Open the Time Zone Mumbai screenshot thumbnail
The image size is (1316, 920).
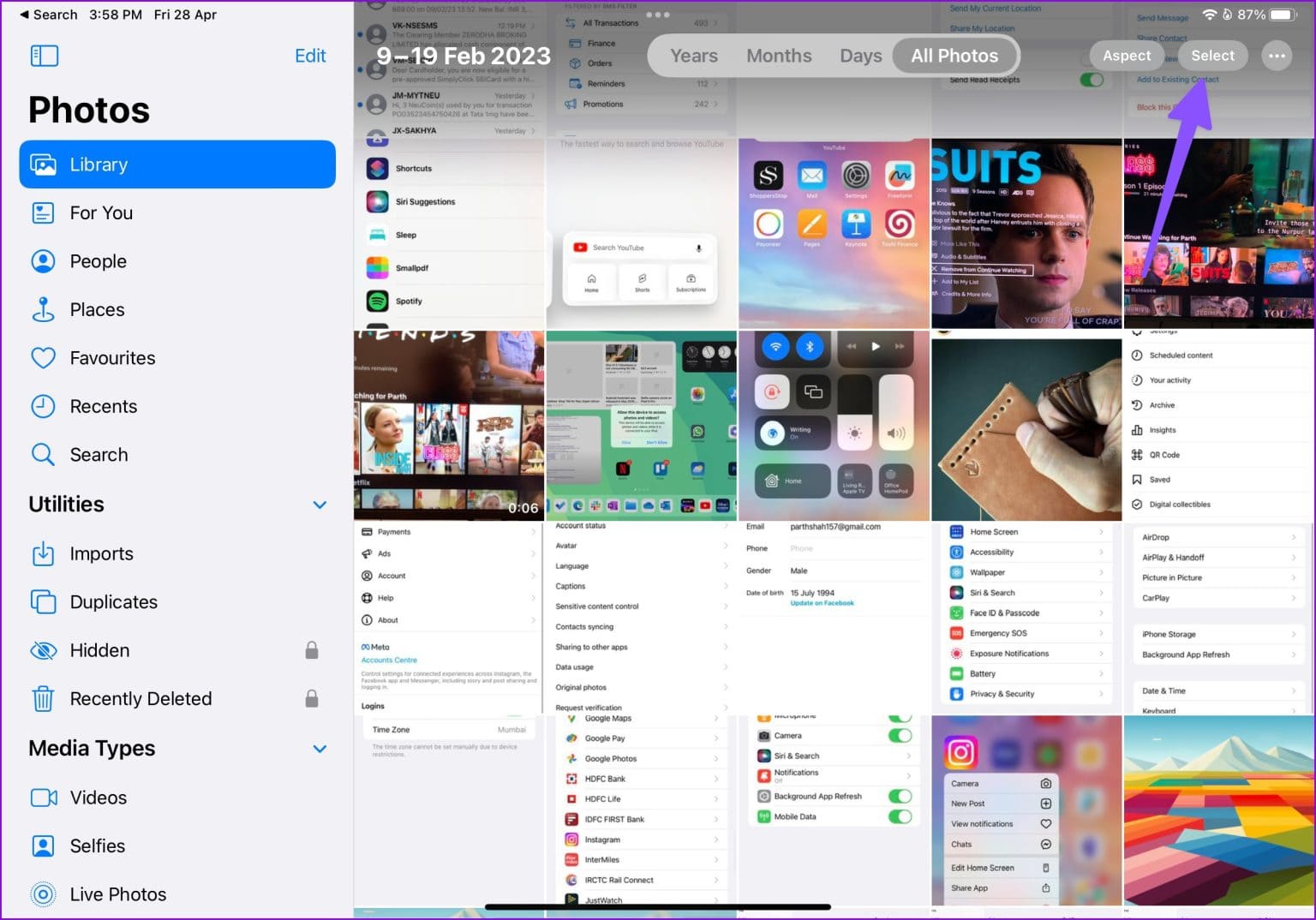tap(449, 810)
